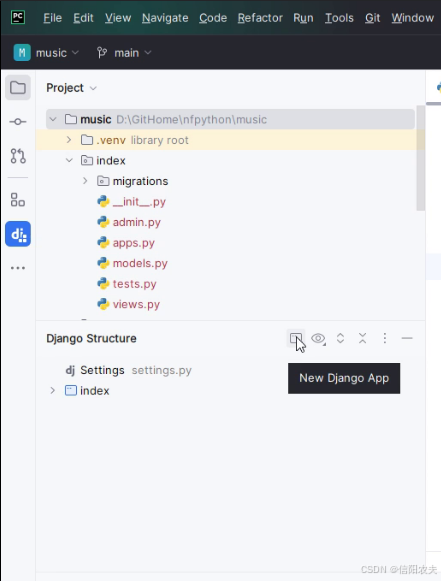441x581 pixels.
Task: Show more tool windows ellipsis
Action: [x=18, y=268]
